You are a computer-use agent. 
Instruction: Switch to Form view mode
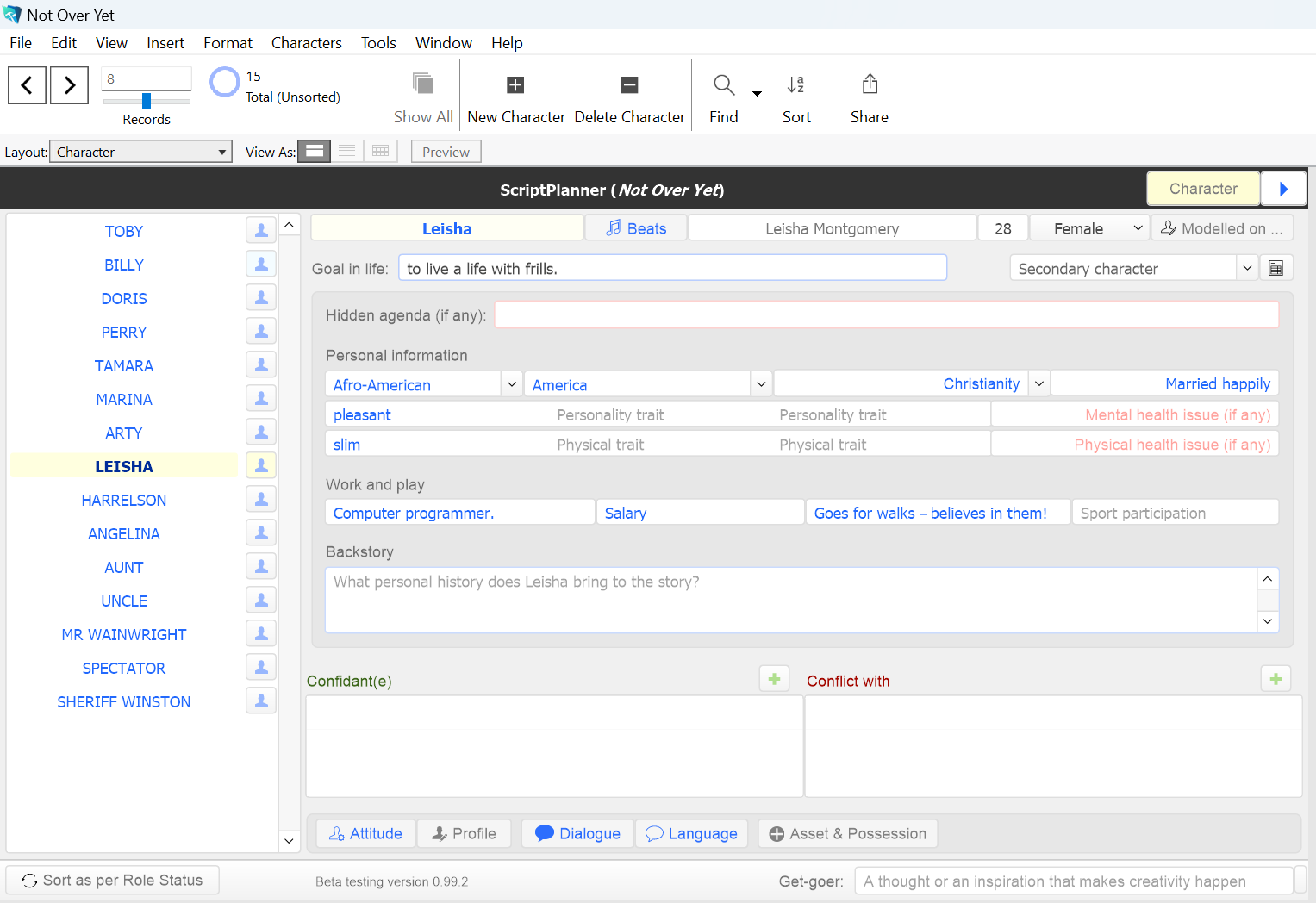(x=315, y=152)
